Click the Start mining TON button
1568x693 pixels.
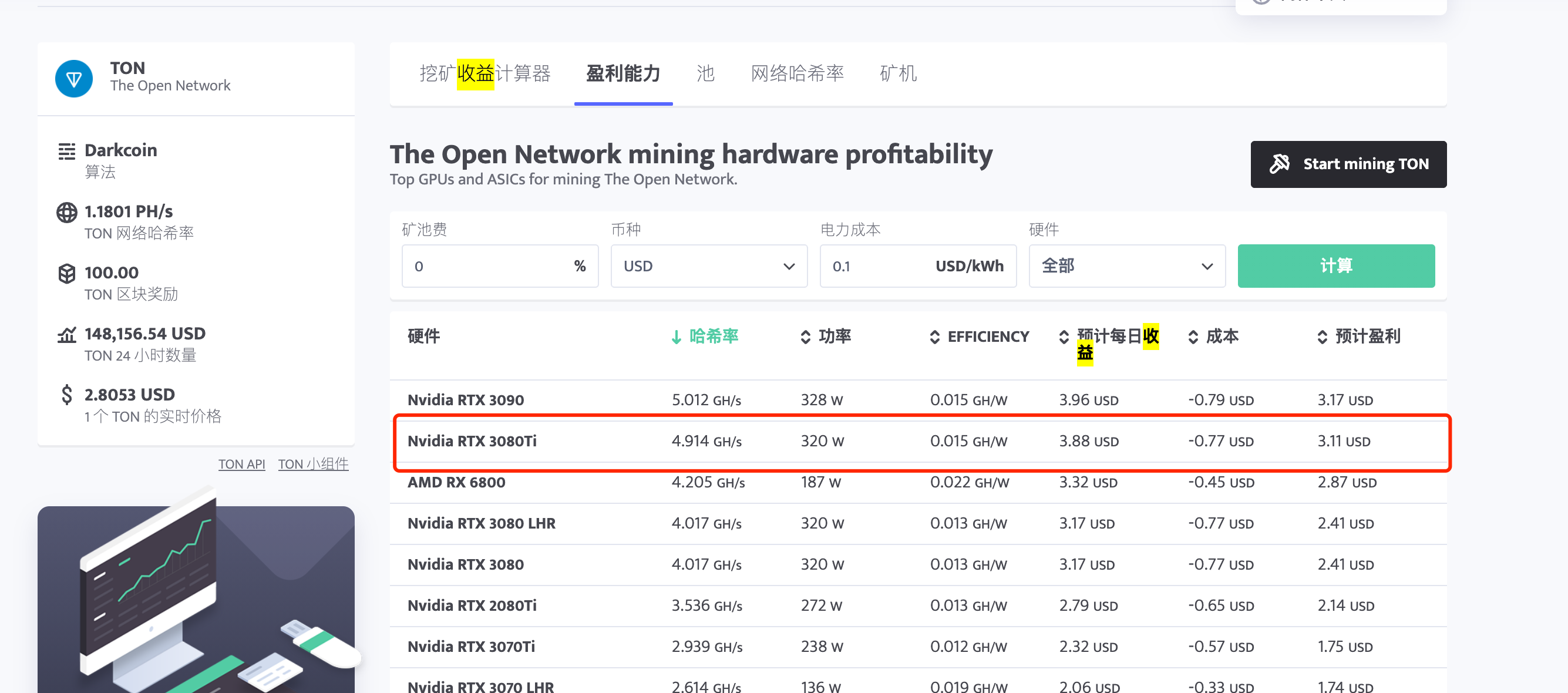1348,164
